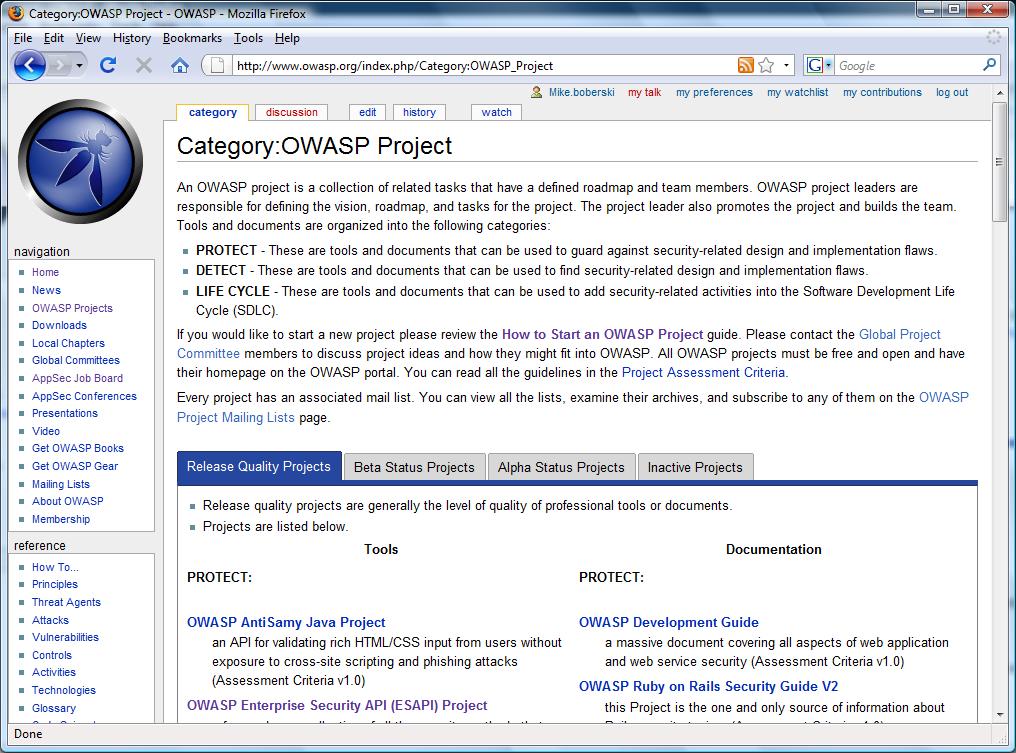The width and height of the screenshot is (1016, 753).
Task: Click the watch tab
Action: tap(496, 112)
